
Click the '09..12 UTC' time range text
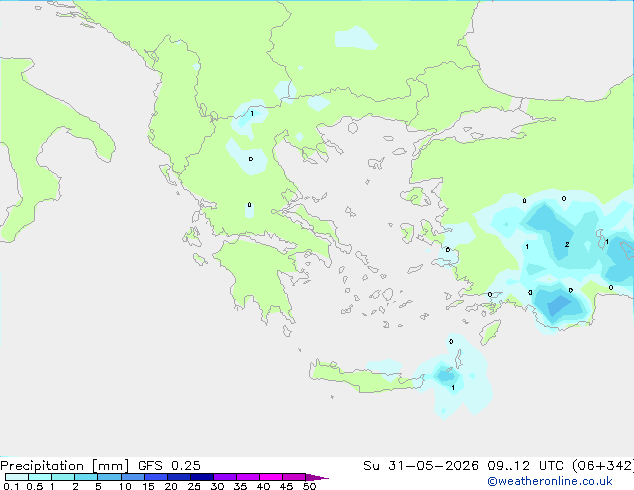pos(526,466)
